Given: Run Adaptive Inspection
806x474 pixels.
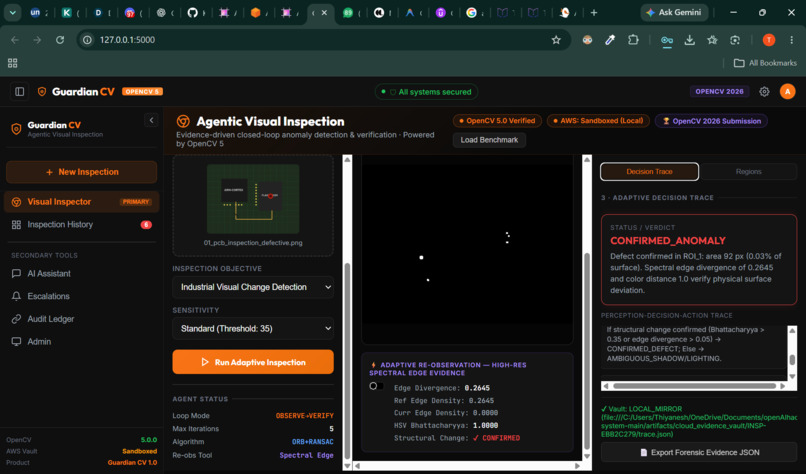Looking at the screenshot, I should 253,362.
